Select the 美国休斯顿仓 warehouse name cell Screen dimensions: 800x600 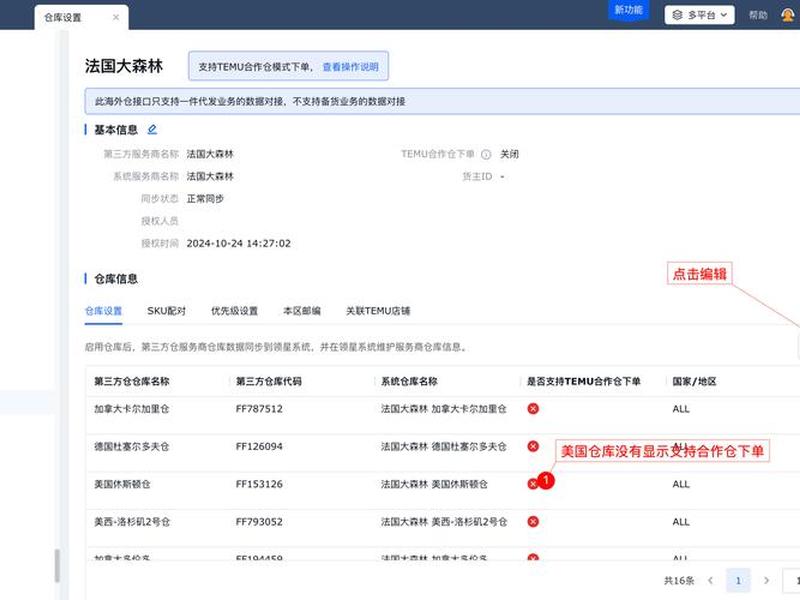pos(122,484)
